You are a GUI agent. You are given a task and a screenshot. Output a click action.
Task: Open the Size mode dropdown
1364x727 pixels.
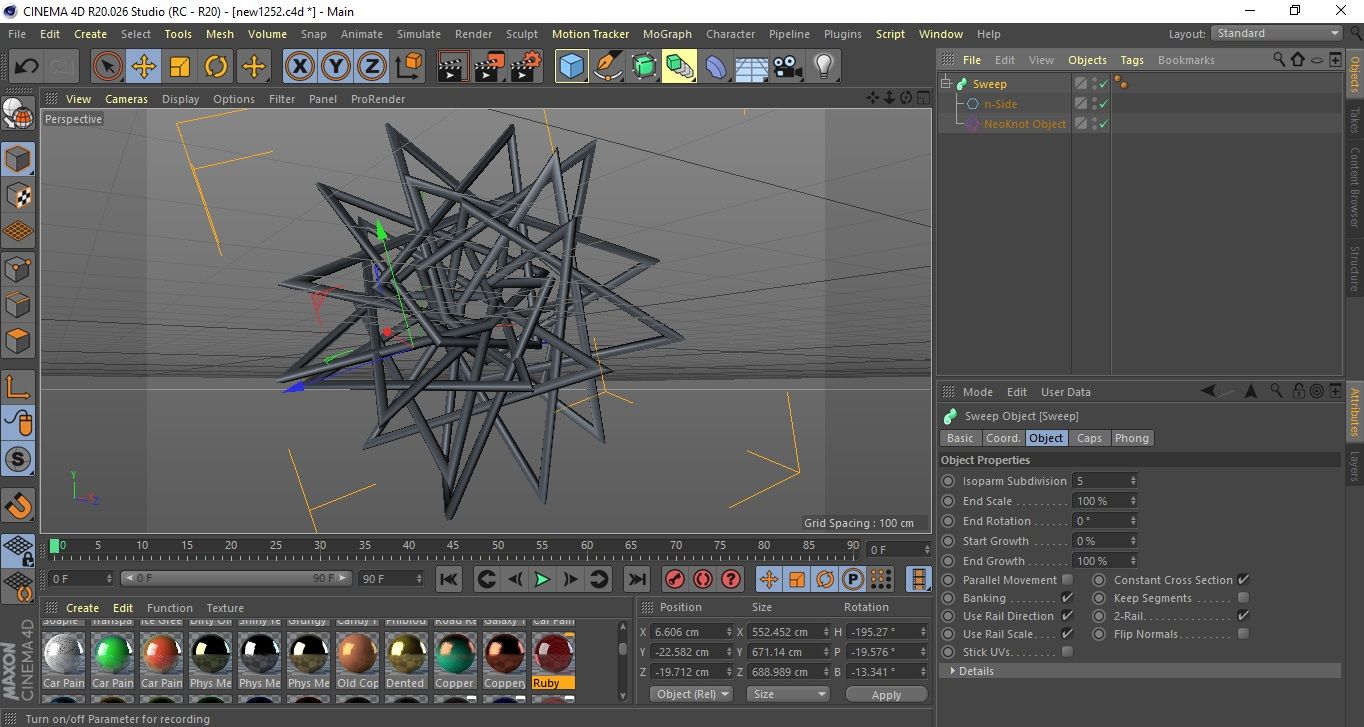pyautogui.click(x=789, y=694)
